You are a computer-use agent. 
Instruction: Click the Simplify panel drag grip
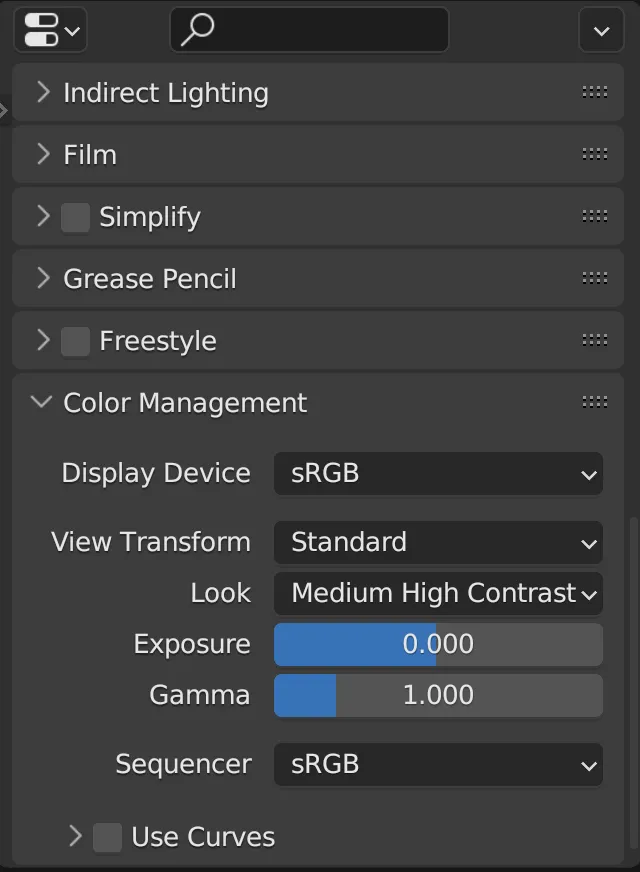[594, 217]
